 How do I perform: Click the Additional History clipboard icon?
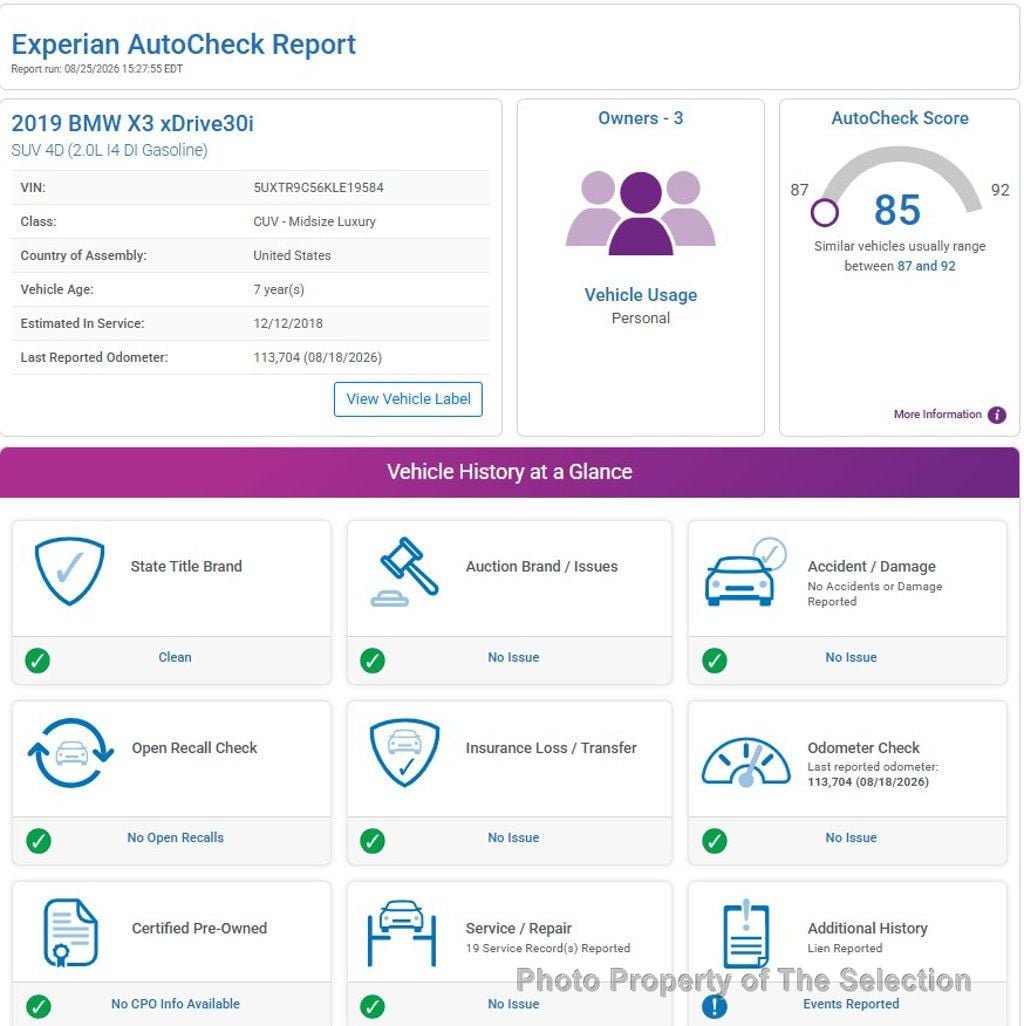tap(746, 934)
